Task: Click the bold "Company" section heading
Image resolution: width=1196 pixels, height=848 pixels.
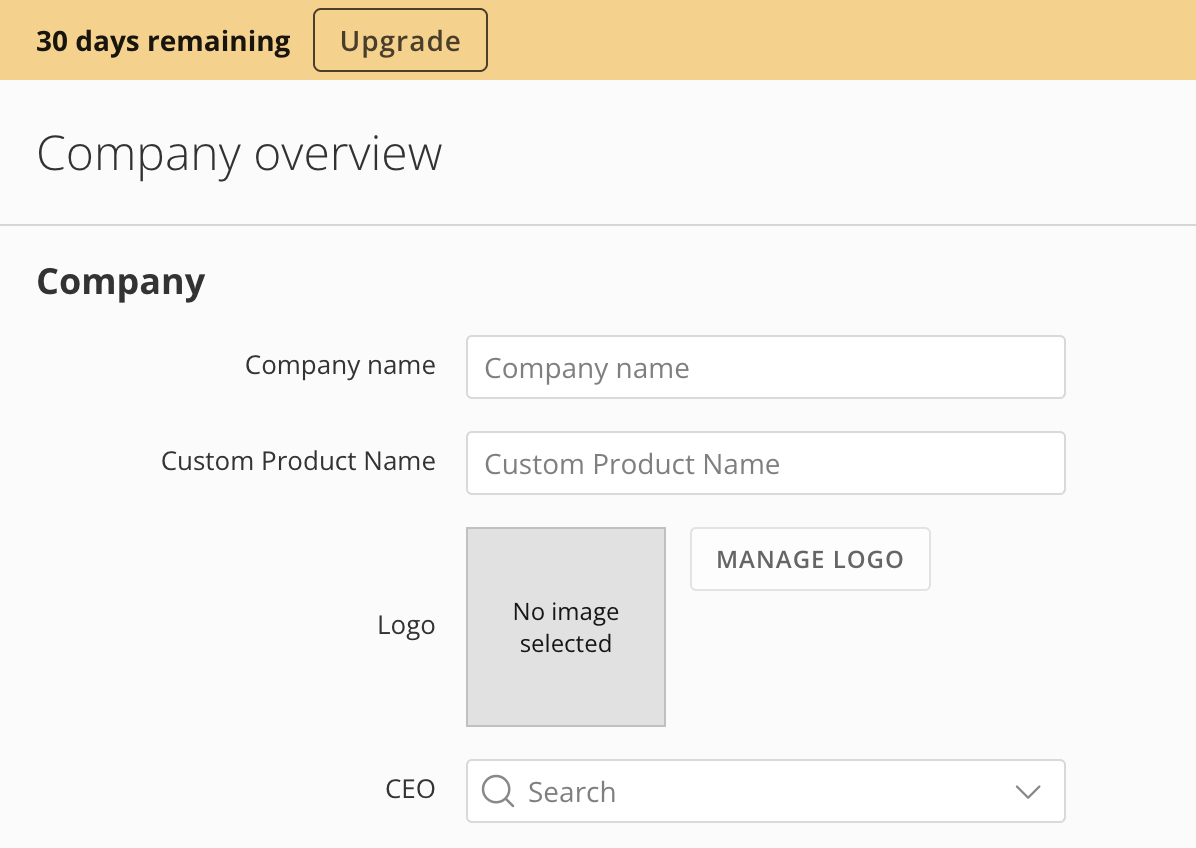Action: point(121,281)
